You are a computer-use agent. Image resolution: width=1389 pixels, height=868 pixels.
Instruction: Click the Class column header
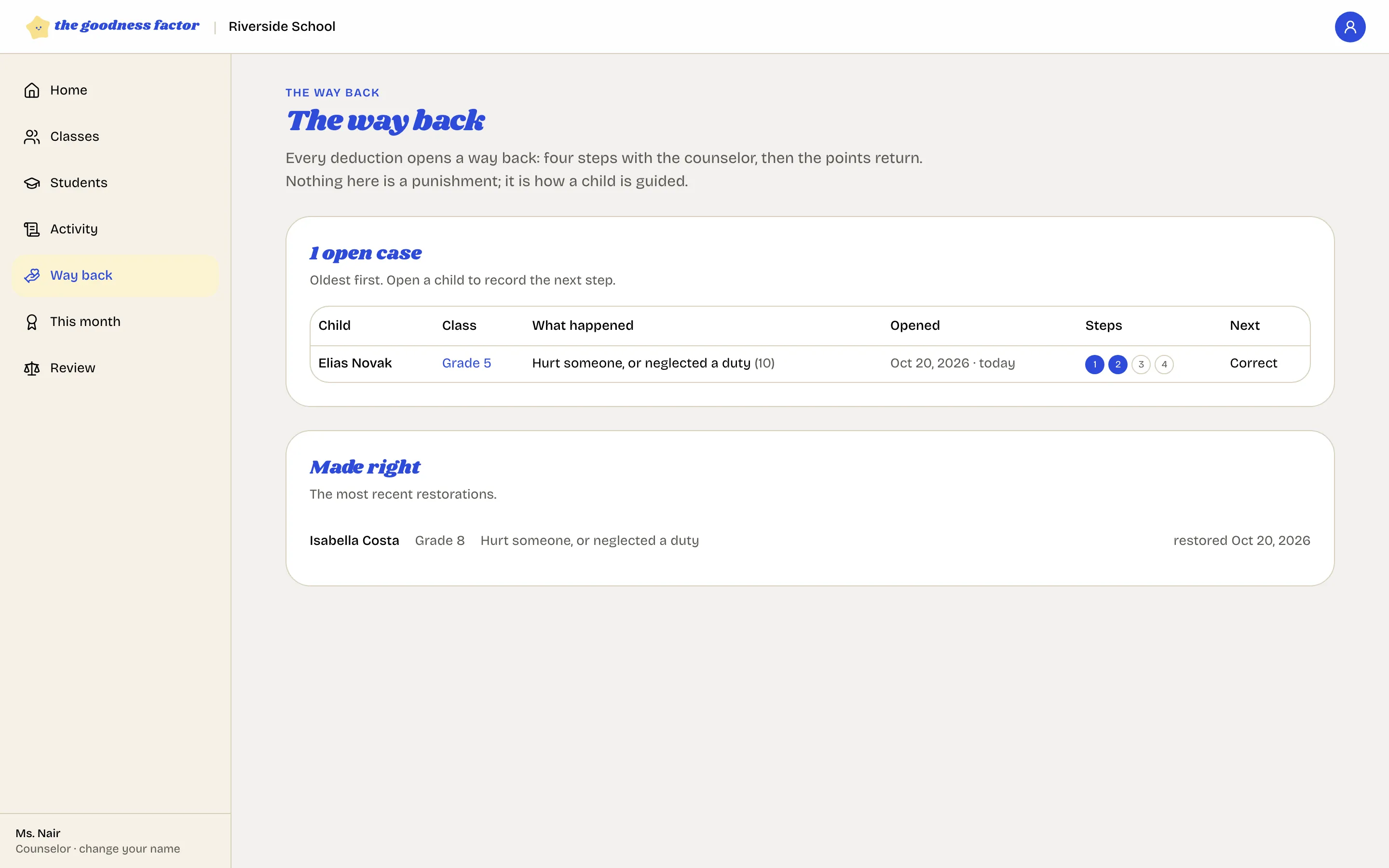click(x=459, y=325)
